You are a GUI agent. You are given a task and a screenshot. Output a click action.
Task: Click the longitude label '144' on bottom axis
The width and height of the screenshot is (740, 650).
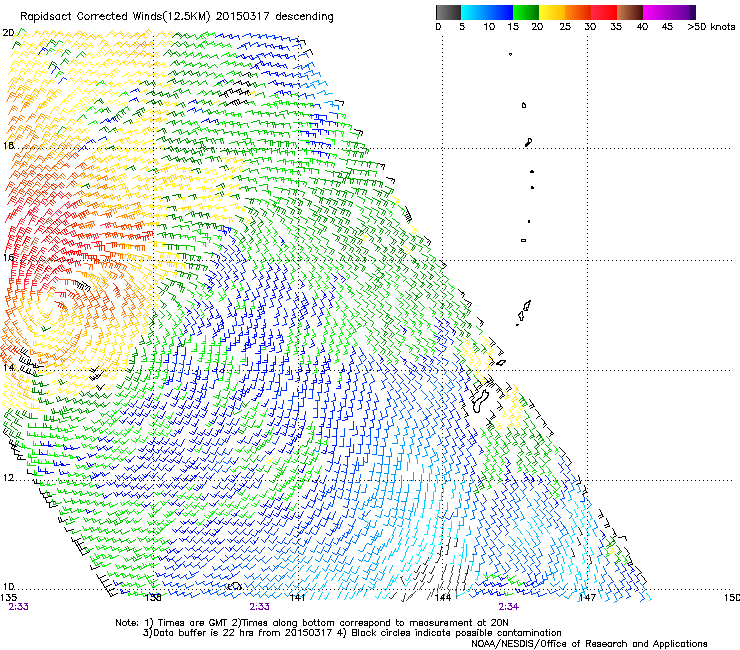tap(442, 598)
